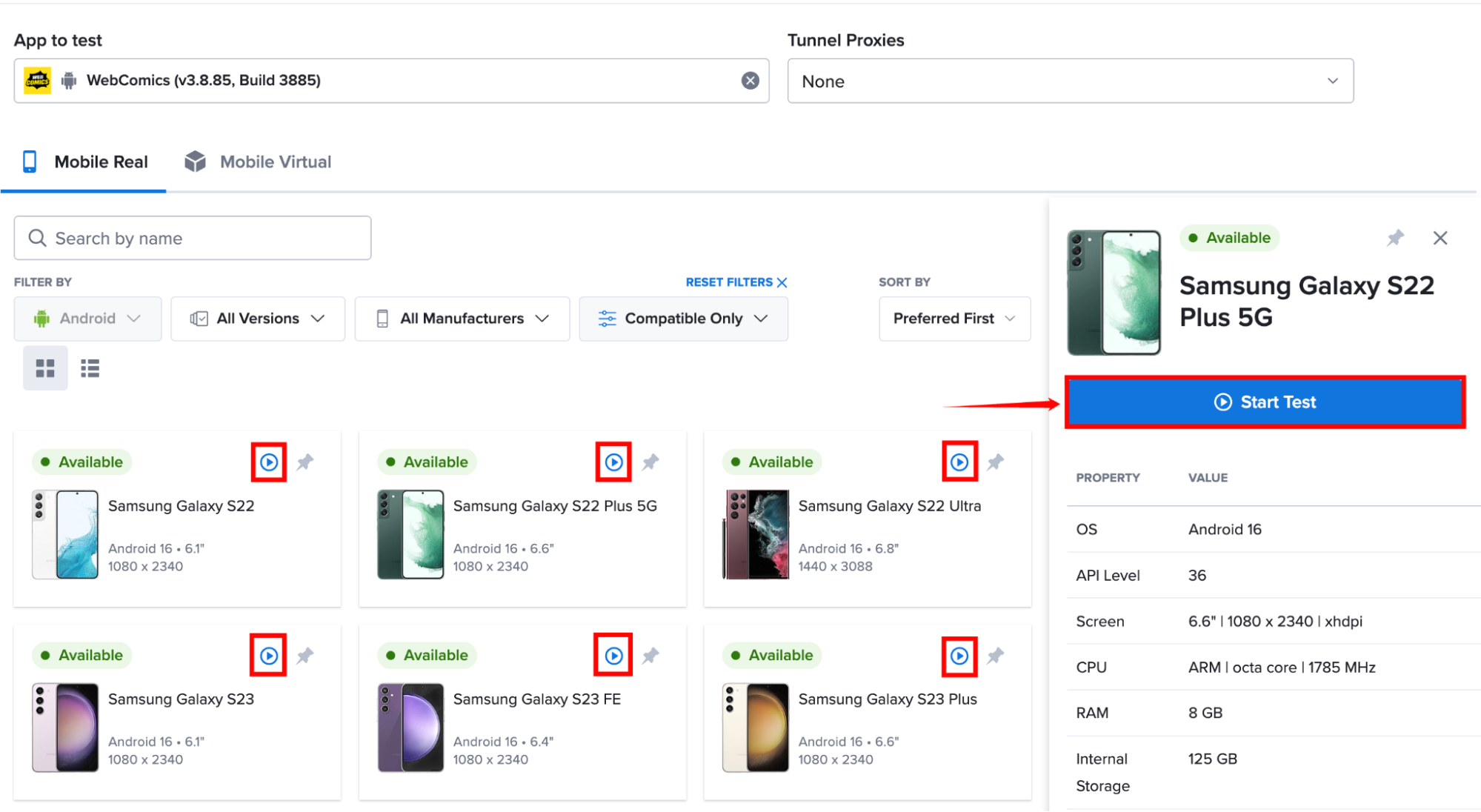The image size is (1481, 812).
Task: Pin the Samsung Galaxy S23 card
Action: (x=305, y=656)
